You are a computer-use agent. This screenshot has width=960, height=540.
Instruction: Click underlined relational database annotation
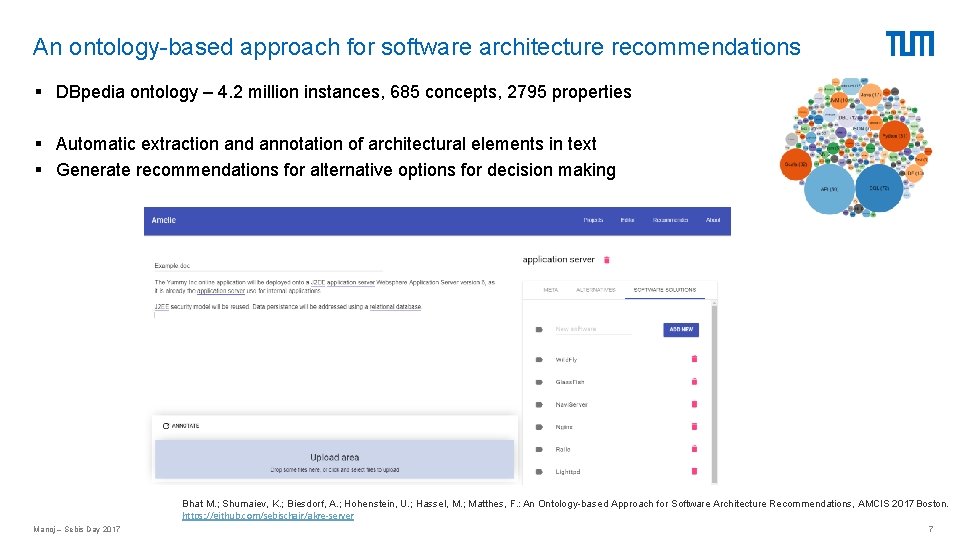click(x=395, y=306)
